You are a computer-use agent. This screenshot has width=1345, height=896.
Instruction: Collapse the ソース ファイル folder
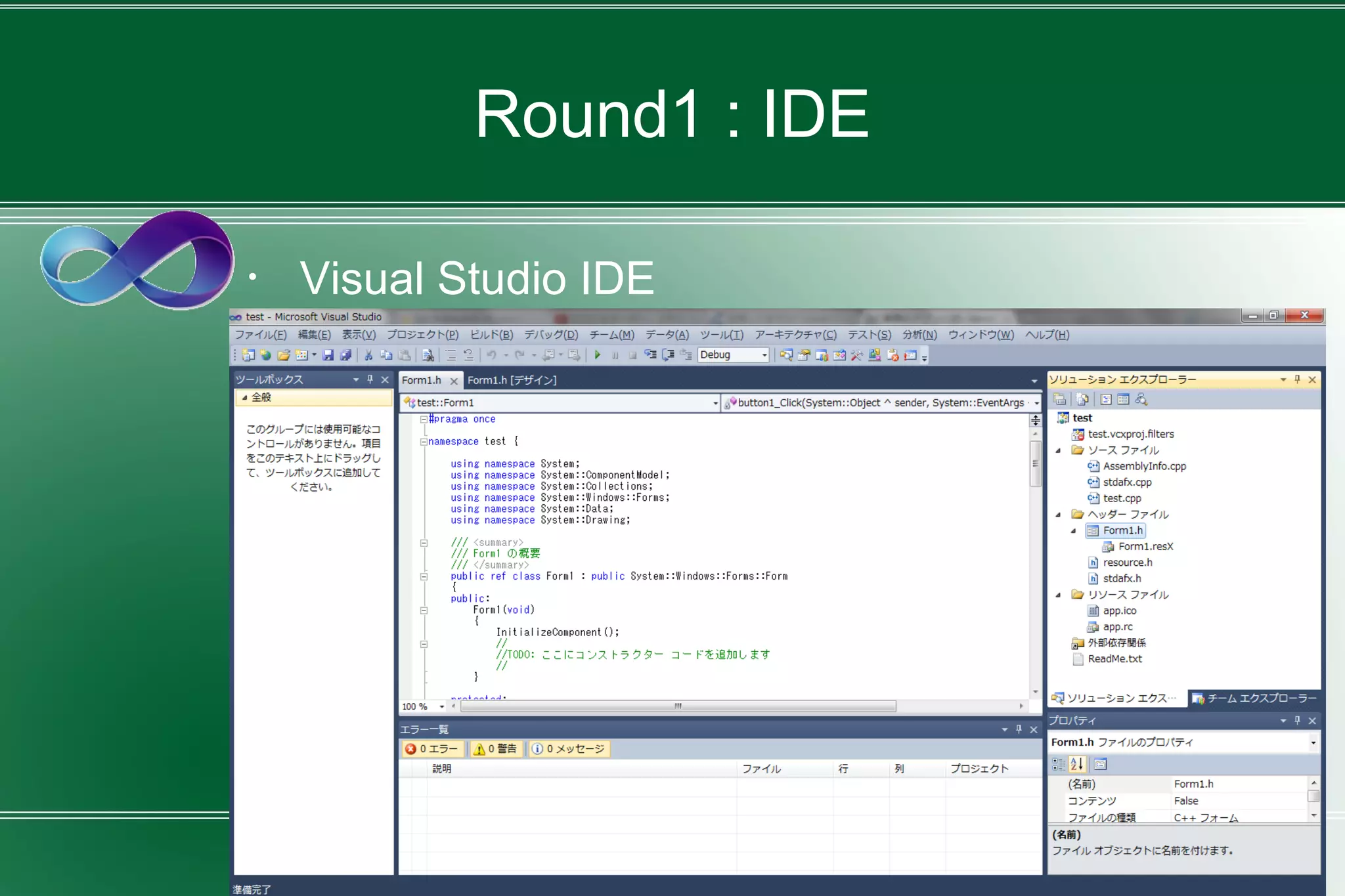(x=1058, y=450)
